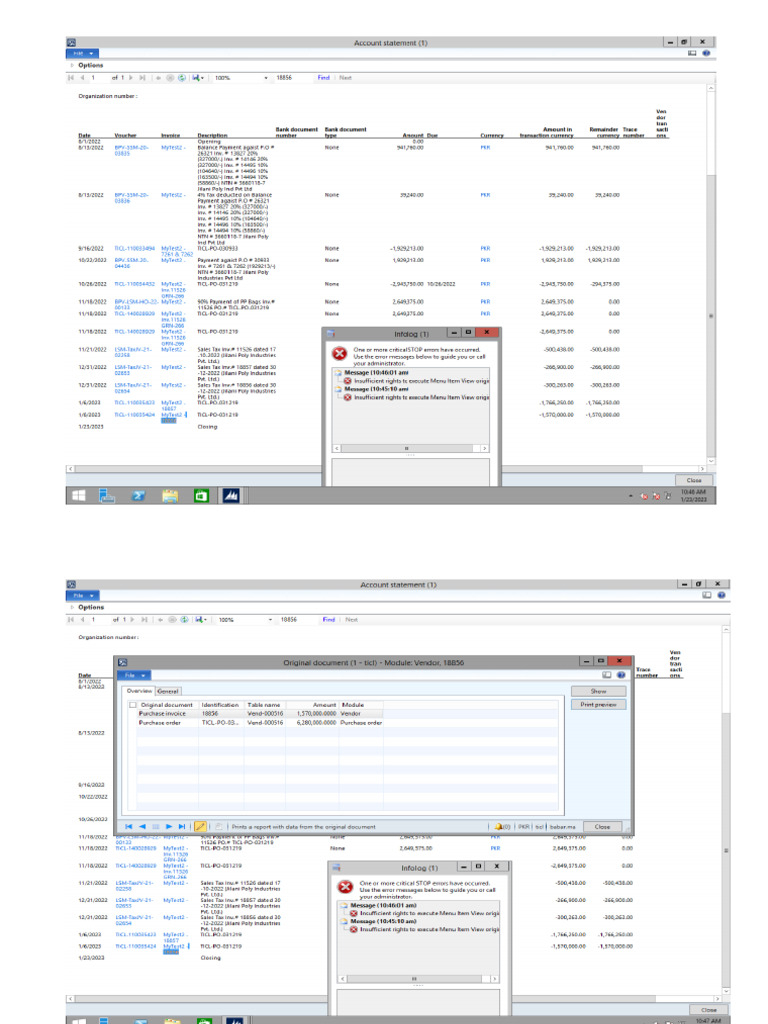Click PKR currency in the dialog status bar
This screenshot has height=1024, width=768.
coord(524,827)
